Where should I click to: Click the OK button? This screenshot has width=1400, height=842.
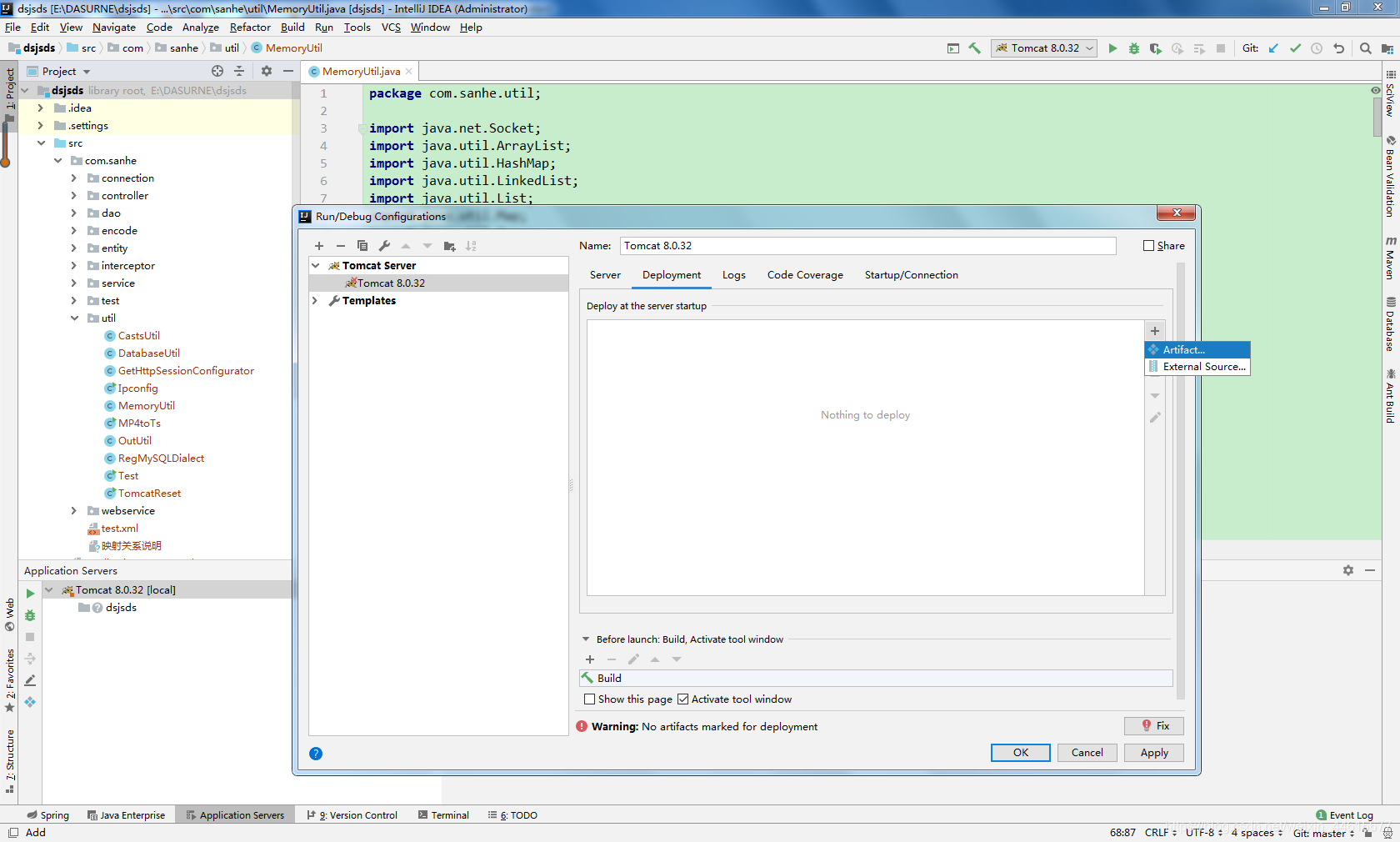(1021, 753)
